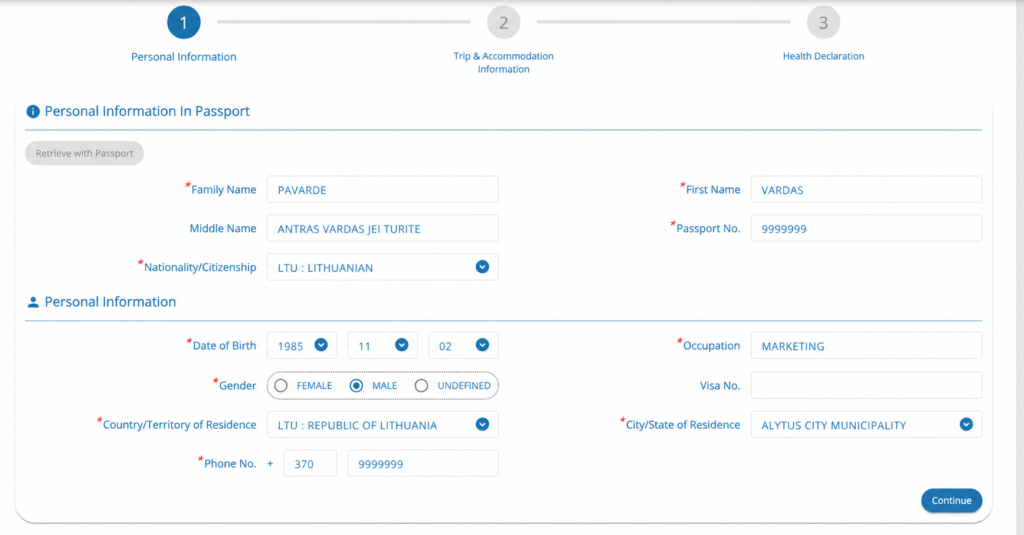Expand the birth month 11 dropdown

[383, 346]
